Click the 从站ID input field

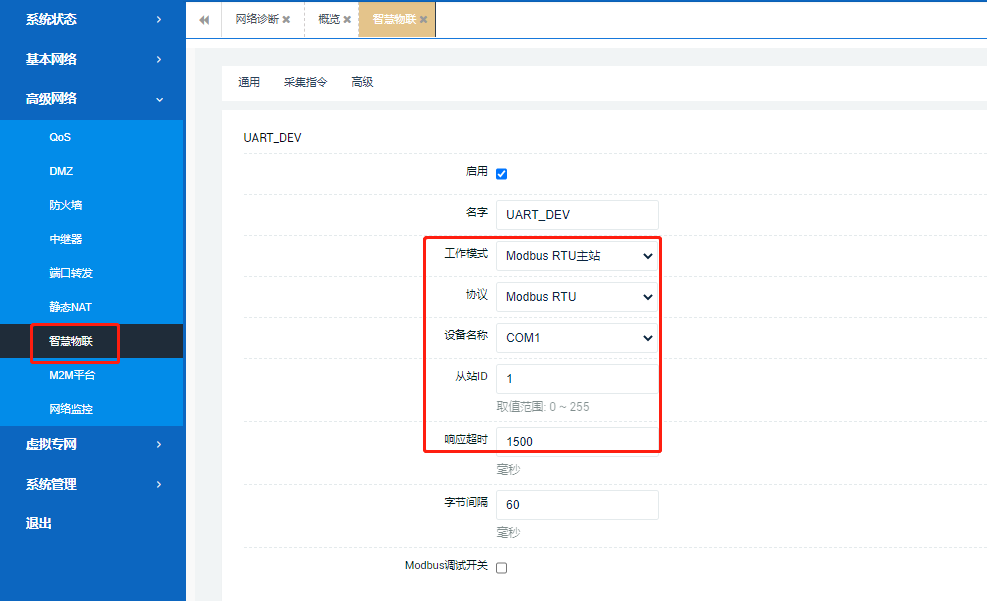(577, 379)
